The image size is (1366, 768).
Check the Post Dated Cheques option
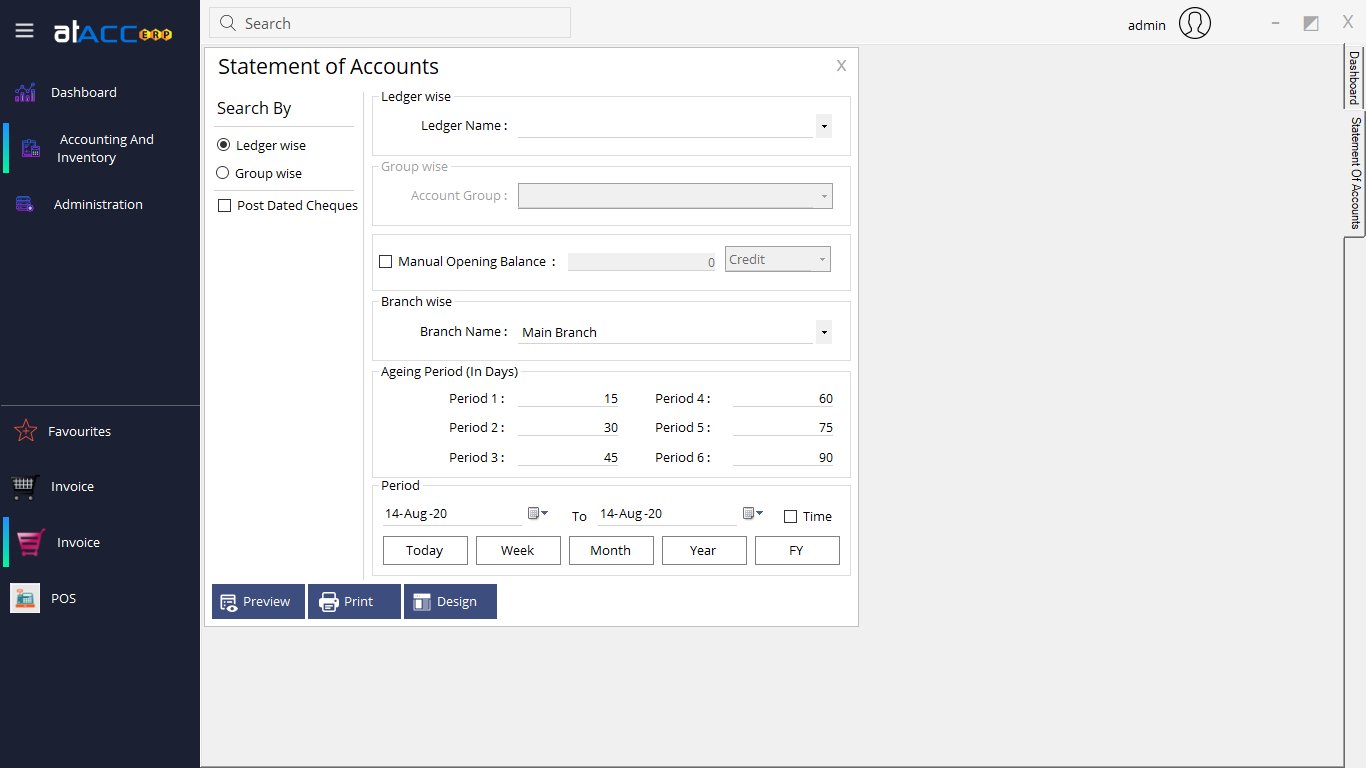point(224,205)
